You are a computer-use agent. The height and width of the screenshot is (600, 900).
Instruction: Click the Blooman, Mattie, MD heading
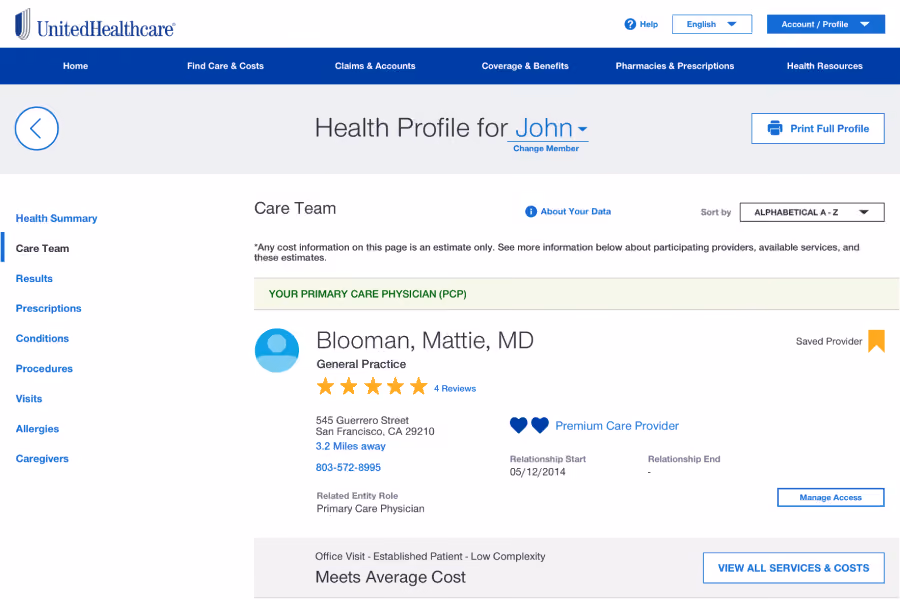pos(425,340)
